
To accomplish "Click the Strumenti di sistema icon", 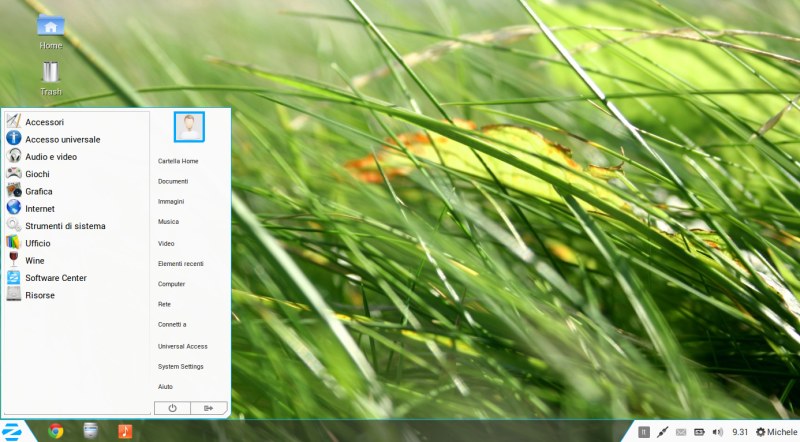I will pos(14,225).
